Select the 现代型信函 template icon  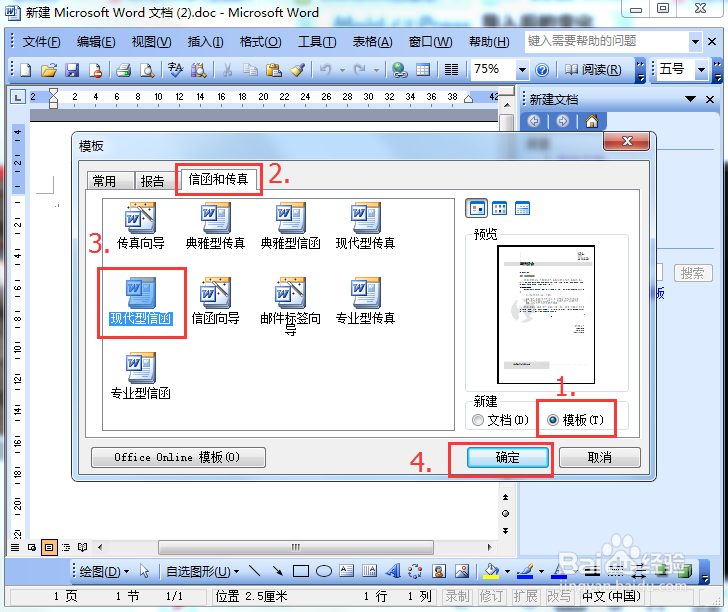pyautogui.click(x=141, y=293)
